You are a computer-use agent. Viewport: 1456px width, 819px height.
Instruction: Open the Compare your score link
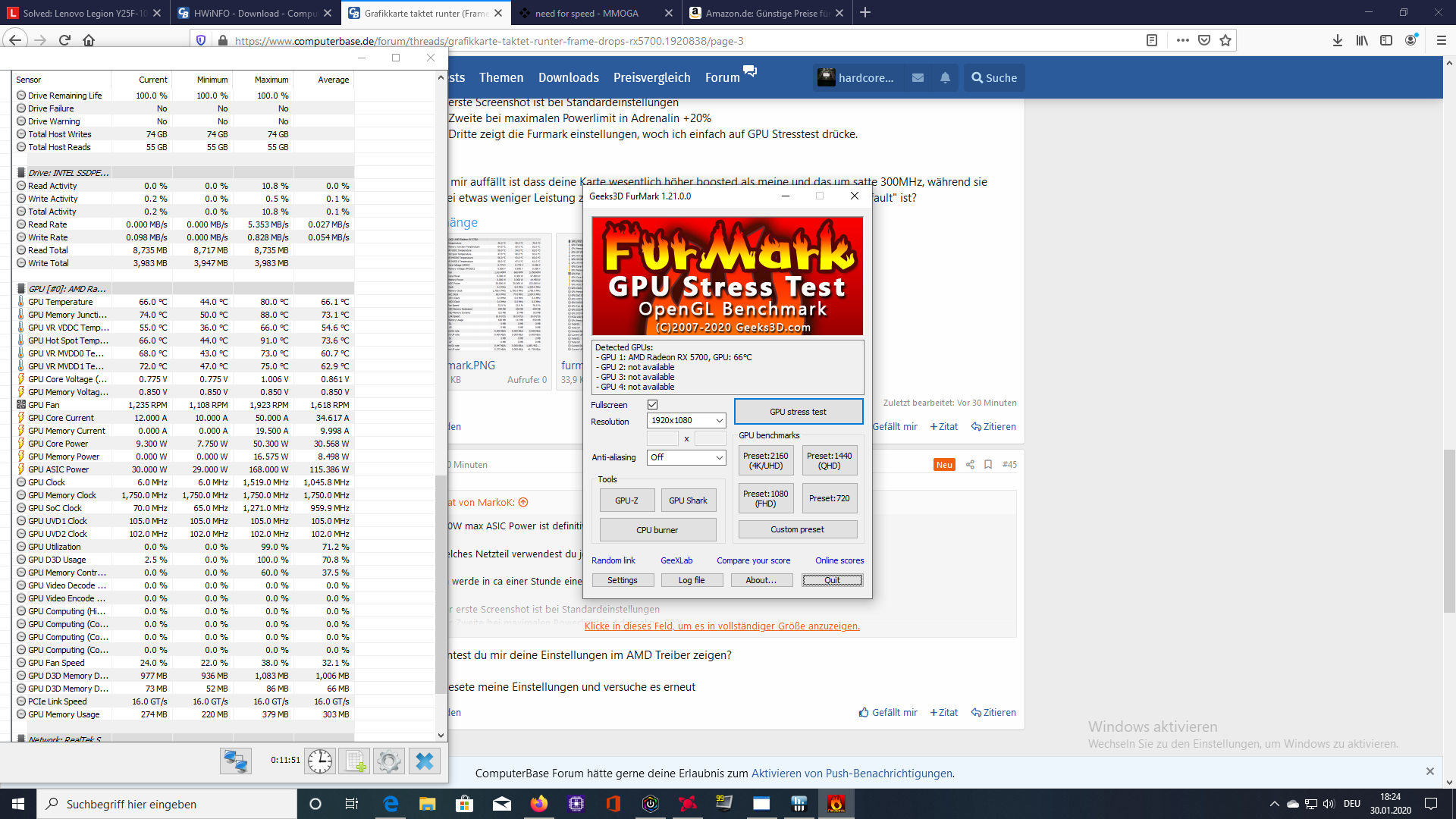click(x=753, y=560)
